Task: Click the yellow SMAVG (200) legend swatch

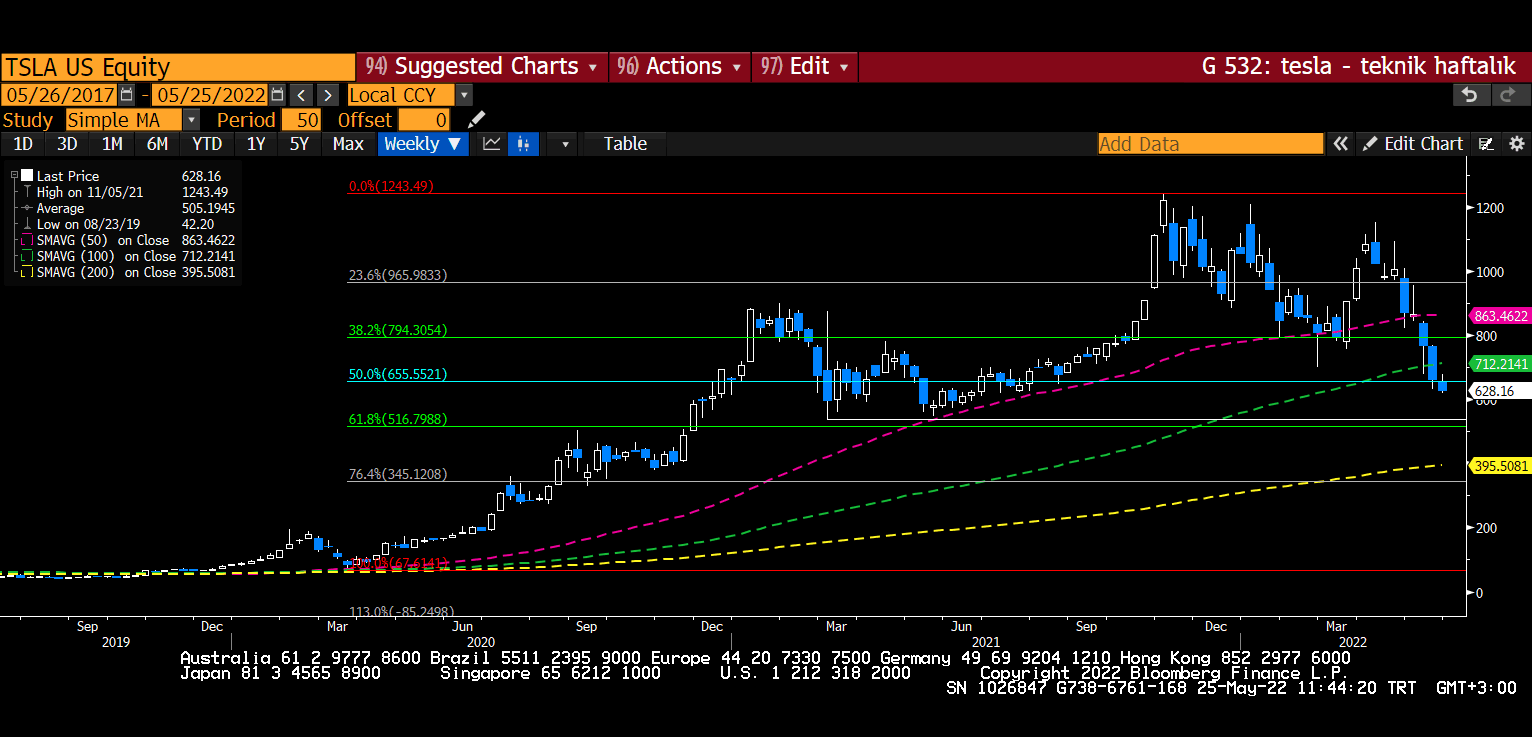Action: 27,272
